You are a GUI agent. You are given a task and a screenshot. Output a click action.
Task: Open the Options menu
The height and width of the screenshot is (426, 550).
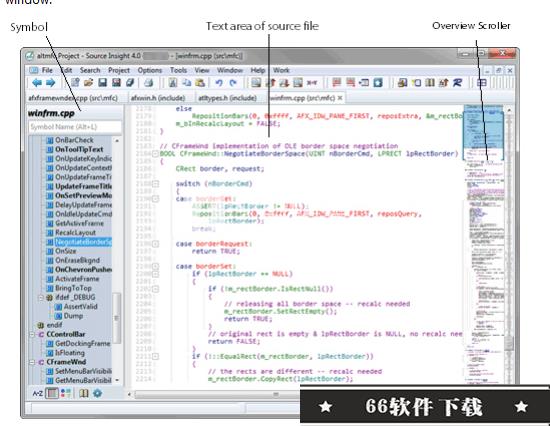coord(150,70)
